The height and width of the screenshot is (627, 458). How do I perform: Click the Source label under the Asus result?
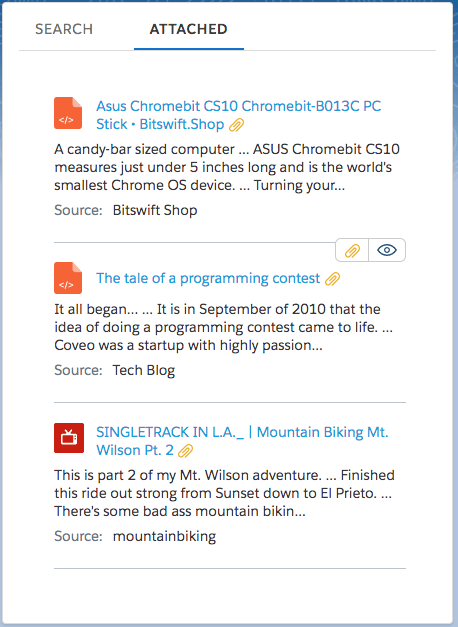[78, 210]
